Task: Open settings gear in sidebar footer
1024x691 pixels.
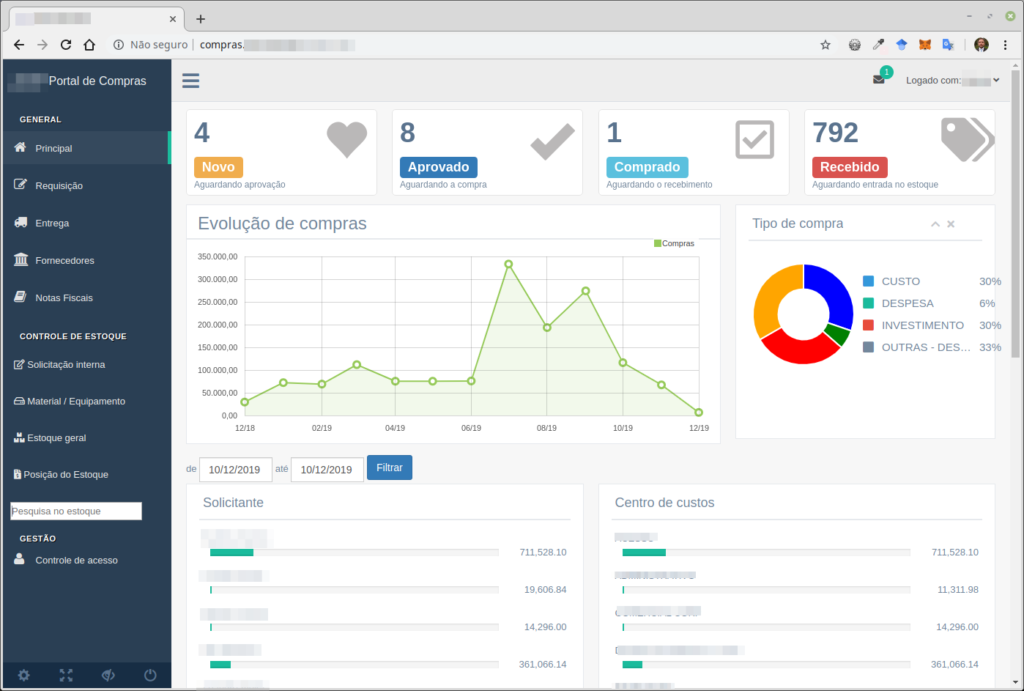Action: (x=24, y=675)
